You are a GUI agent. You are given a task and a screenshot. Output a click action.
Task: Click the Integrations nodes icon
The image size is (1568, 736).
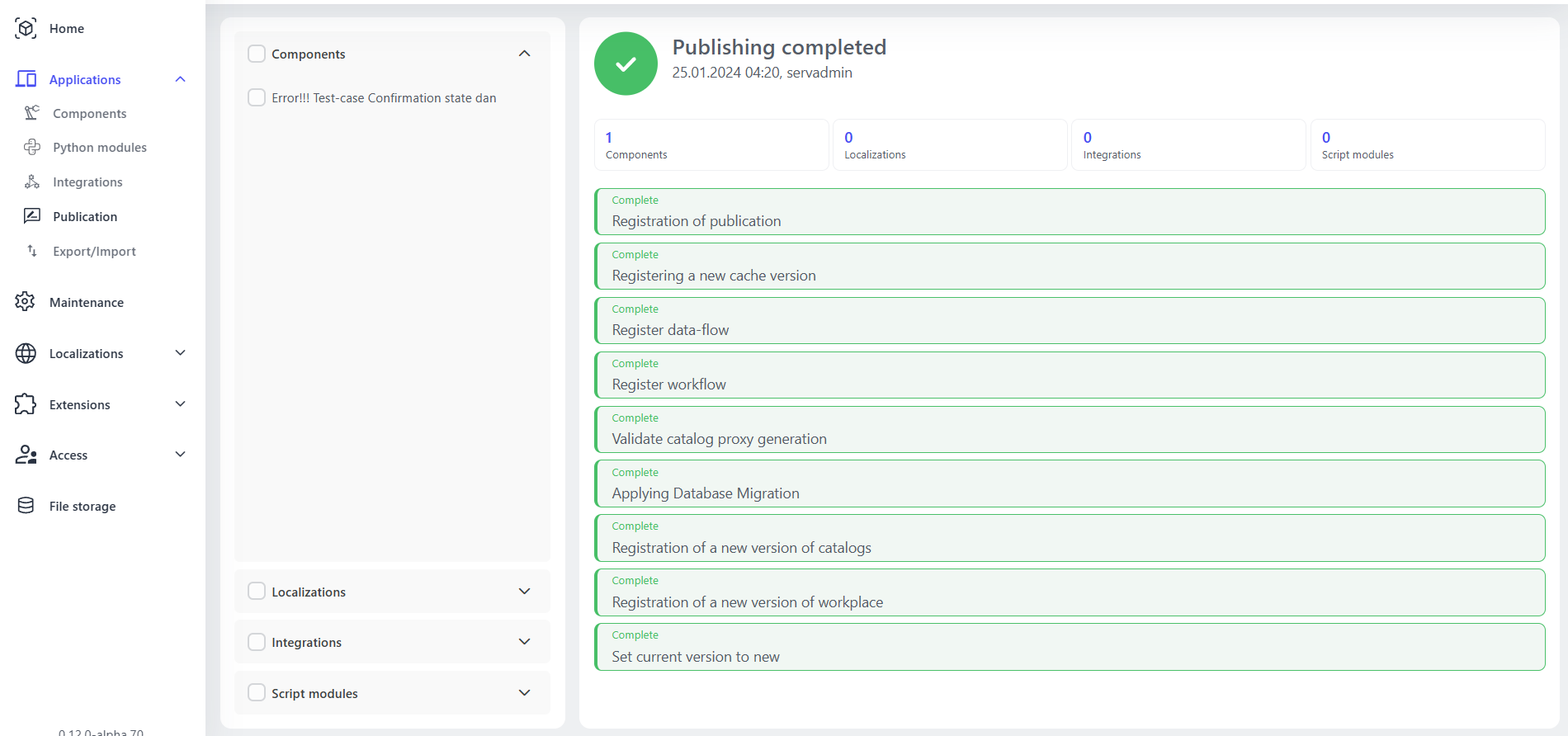(x=32, y=182)
